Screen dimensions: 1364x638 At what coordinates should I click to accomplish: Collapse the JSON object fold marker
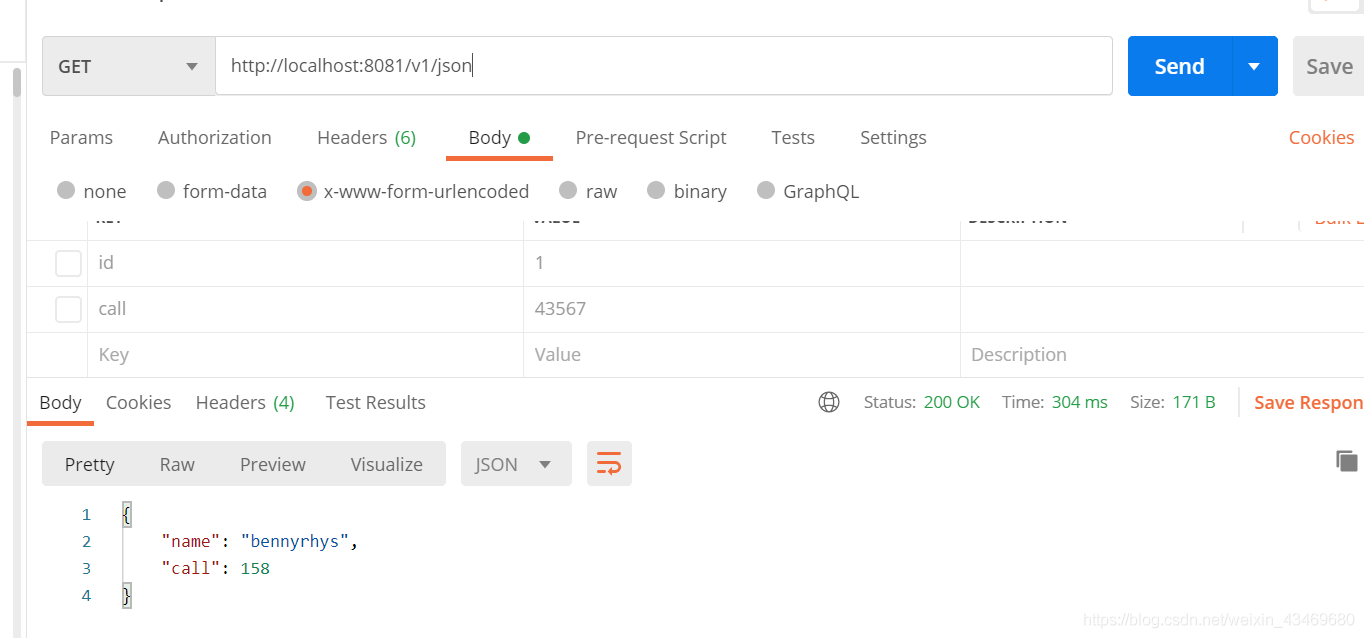coord(126,513)
